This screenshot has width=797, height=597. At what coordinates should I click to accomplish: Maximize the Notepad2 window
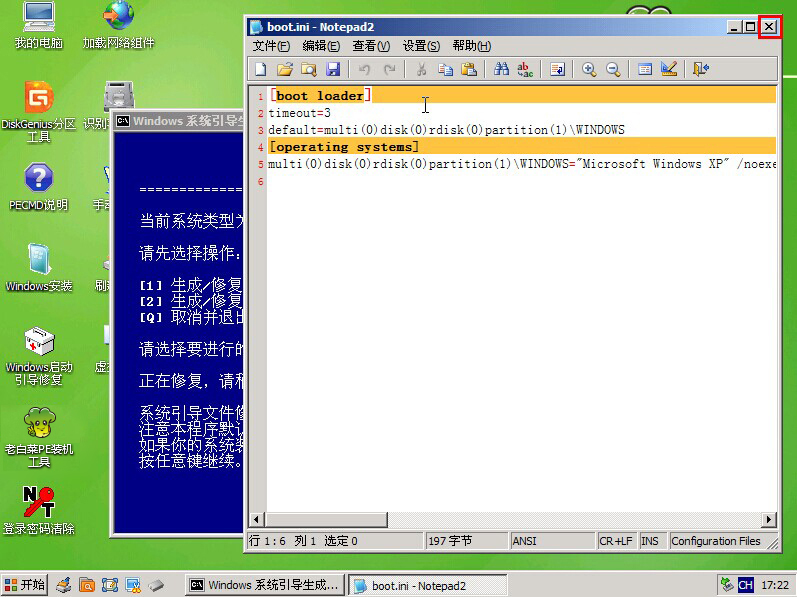coord(750,27)
